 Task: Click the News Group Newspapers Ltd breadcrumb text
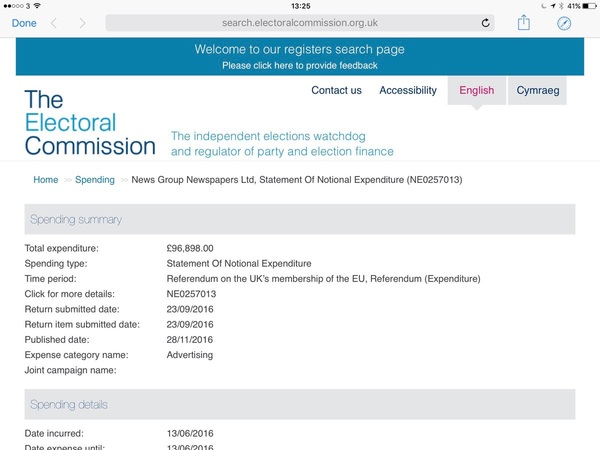pos(297,180)
